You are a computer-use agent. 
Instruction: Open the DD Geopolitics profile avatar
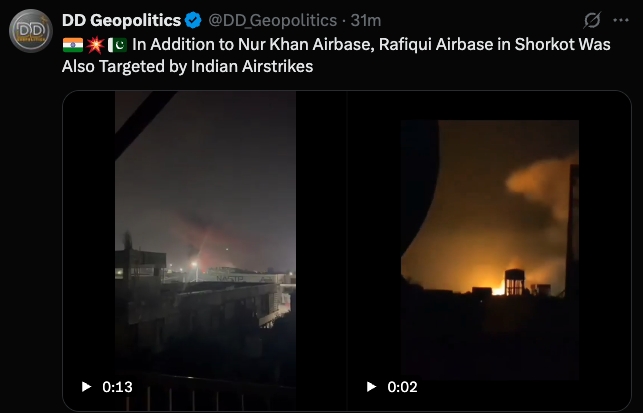[31, 31]
